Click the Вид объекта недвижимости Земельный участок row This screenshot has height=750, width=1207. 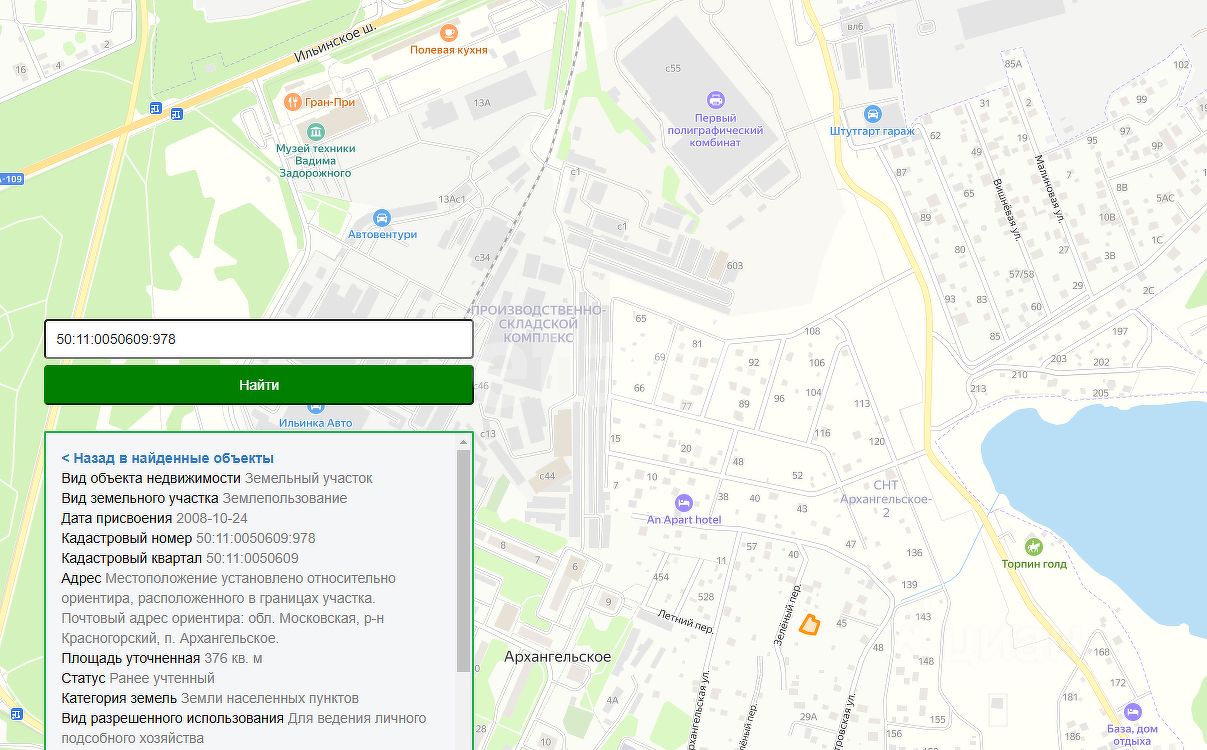(217, 478)
